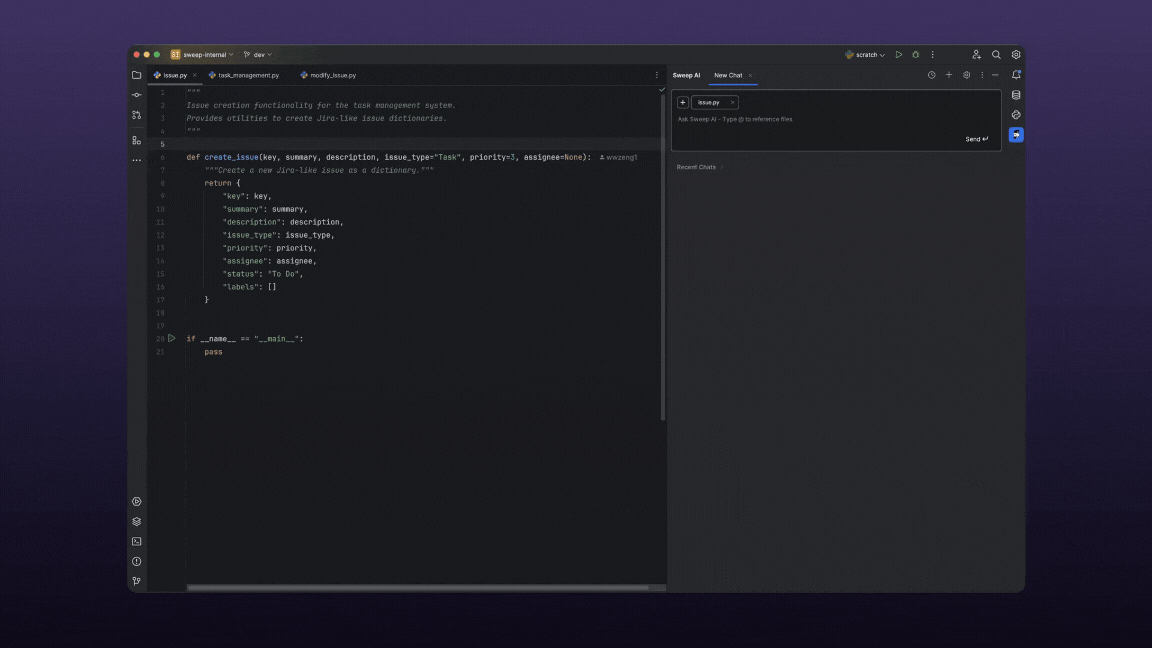
Task: Add a file to chat context
Action: click(683, 102)
